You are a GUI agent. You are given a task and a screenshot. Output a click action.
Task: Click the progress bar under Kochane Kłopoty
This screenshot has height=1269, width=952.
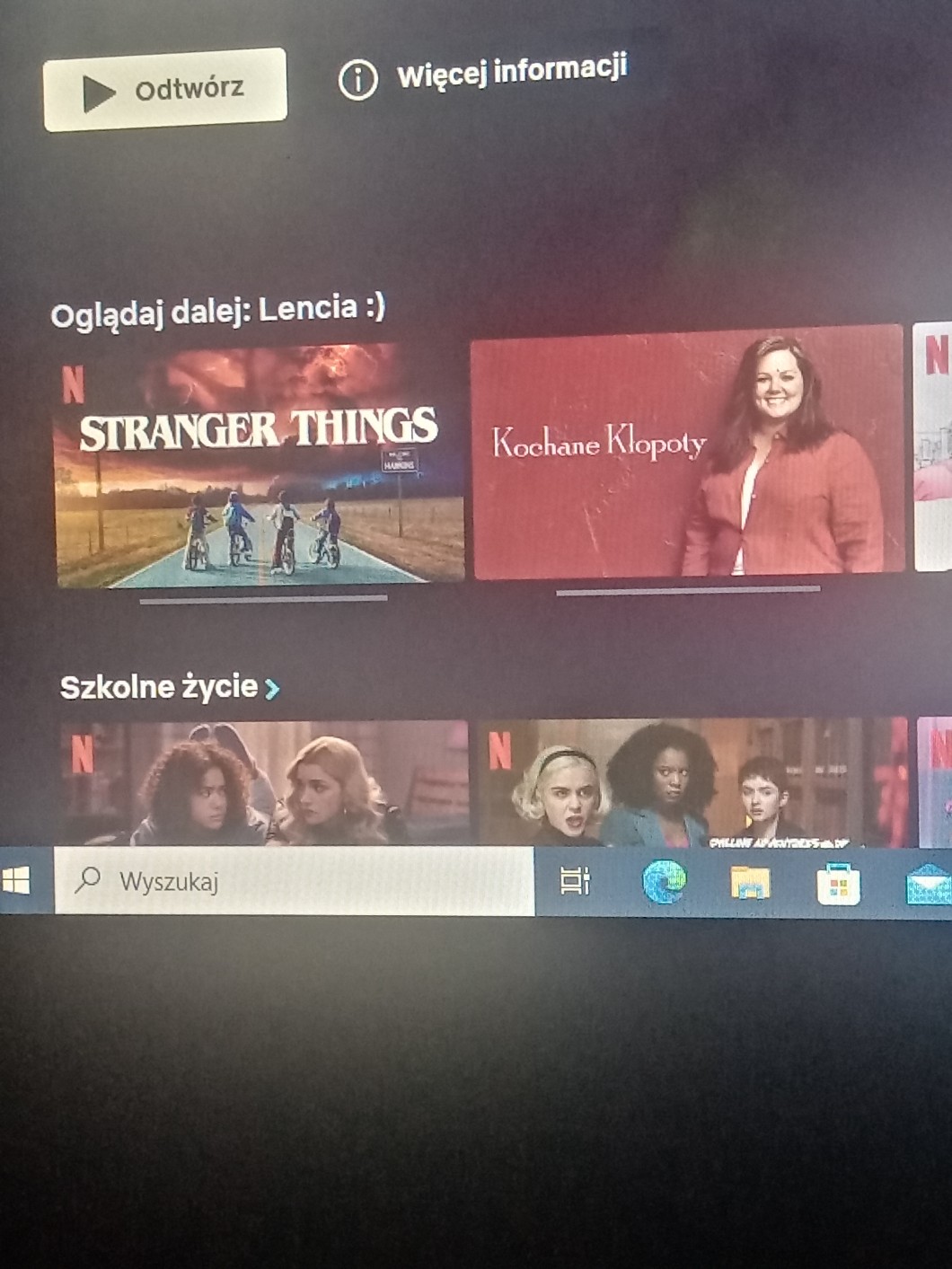point(687,590)
